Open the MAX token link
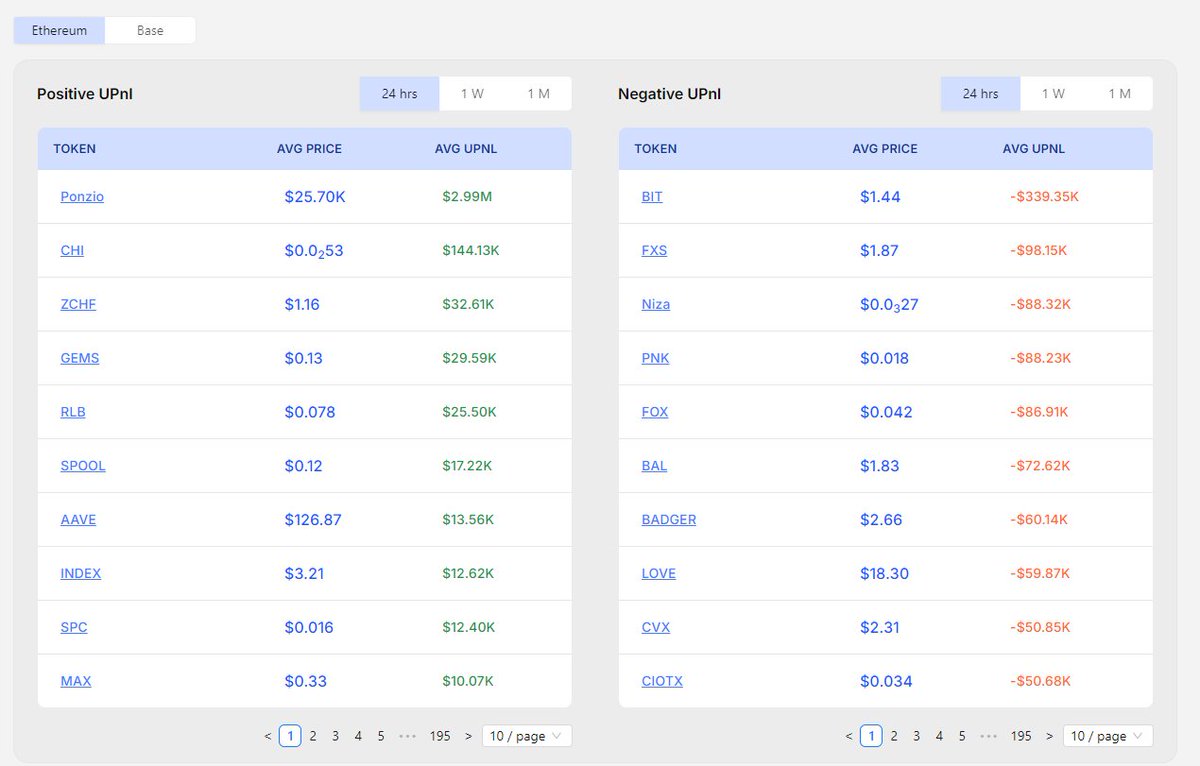Screen dimensions: 1200x766 (x=76, y=681)
